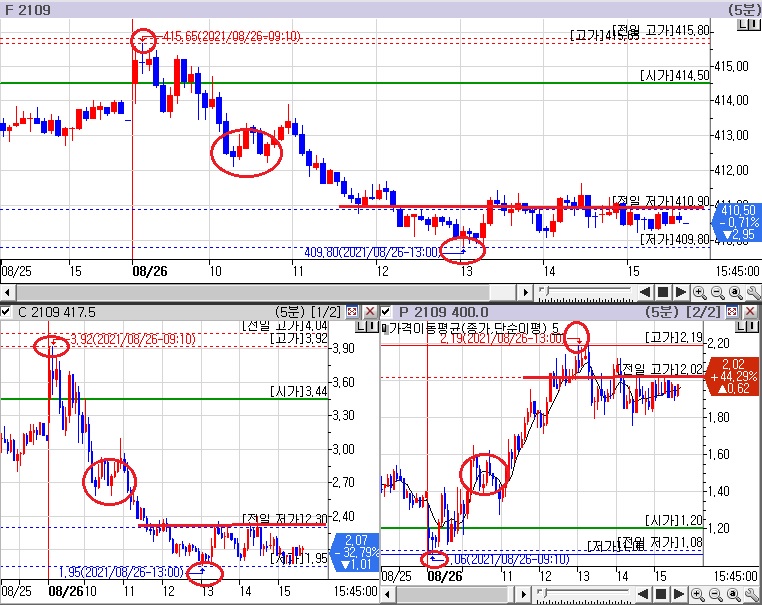This screenshot has width=762, height=605.
Task: Click the 410.50 current price tag
Action: 736,223
